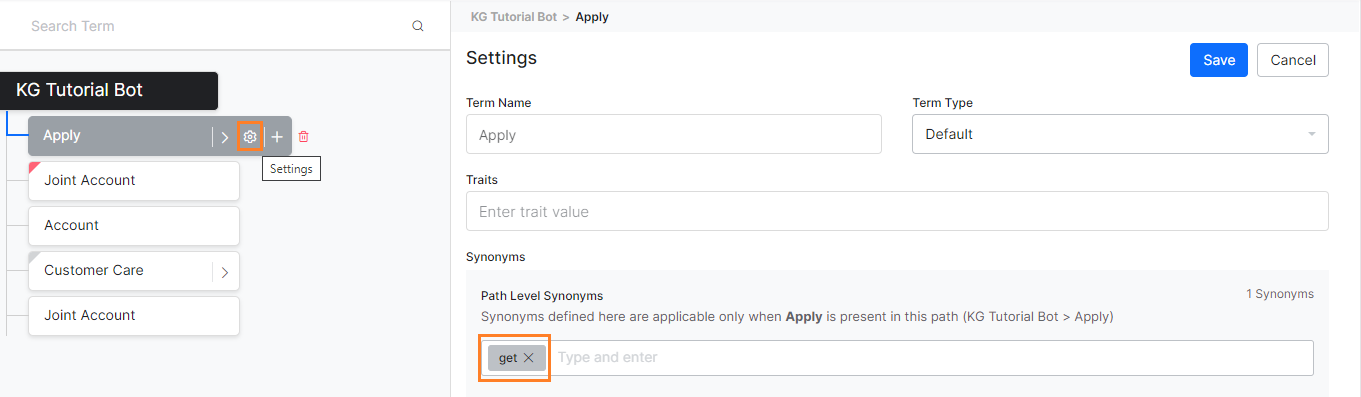Expand the Customer Care node arrow
This screenshot has width=1361, height=397.
click(225, 271)
